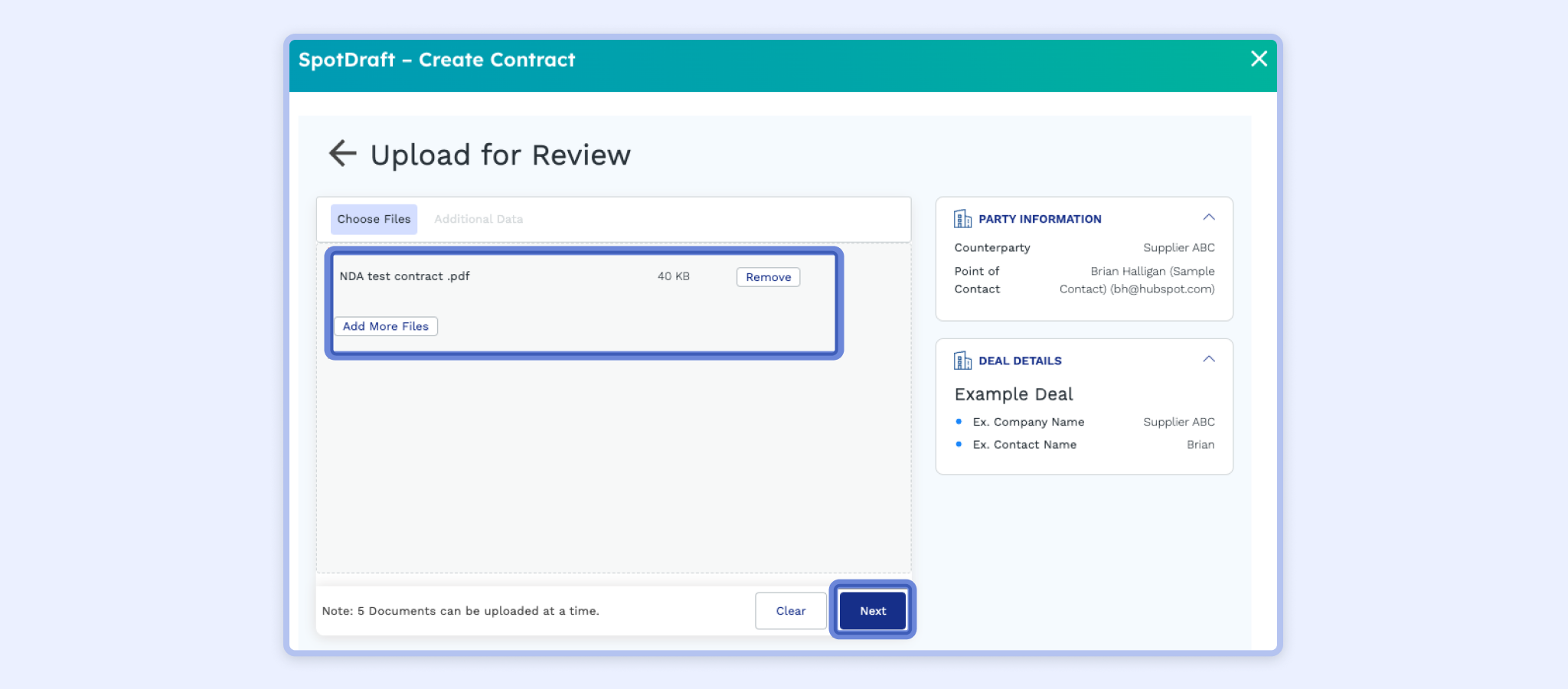Click the Example Deal heading
The image size is (1568, 689).
1013,394
